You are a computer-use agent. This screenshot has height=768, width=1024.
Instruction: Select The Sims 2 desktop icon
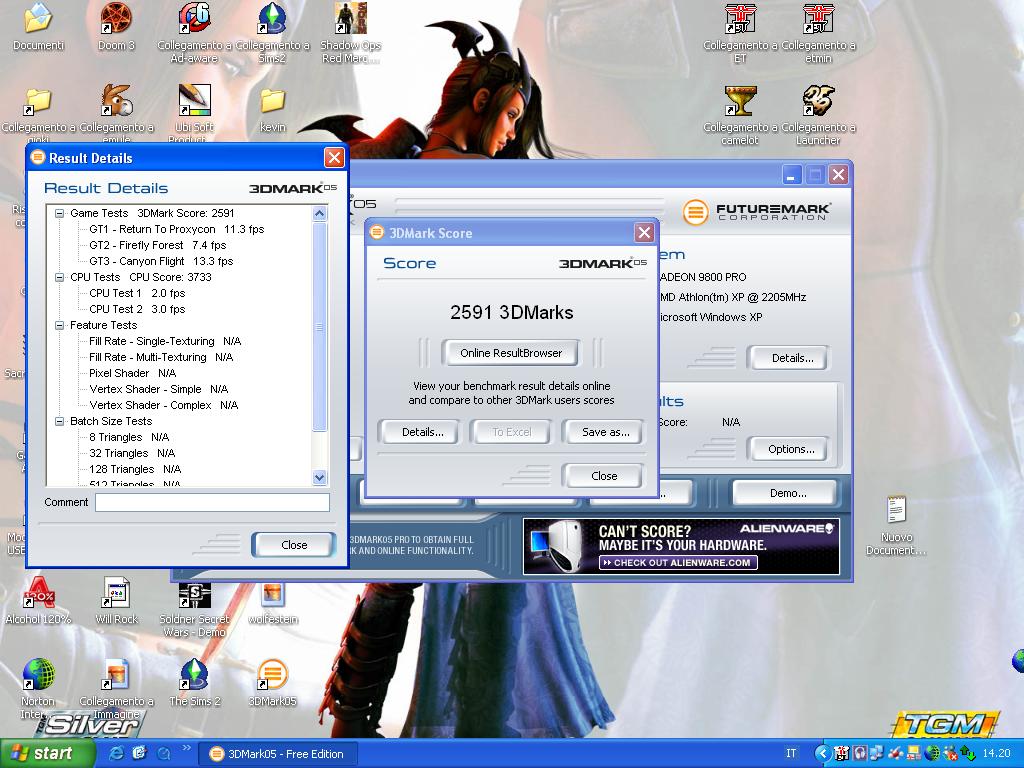coord(195,675)
